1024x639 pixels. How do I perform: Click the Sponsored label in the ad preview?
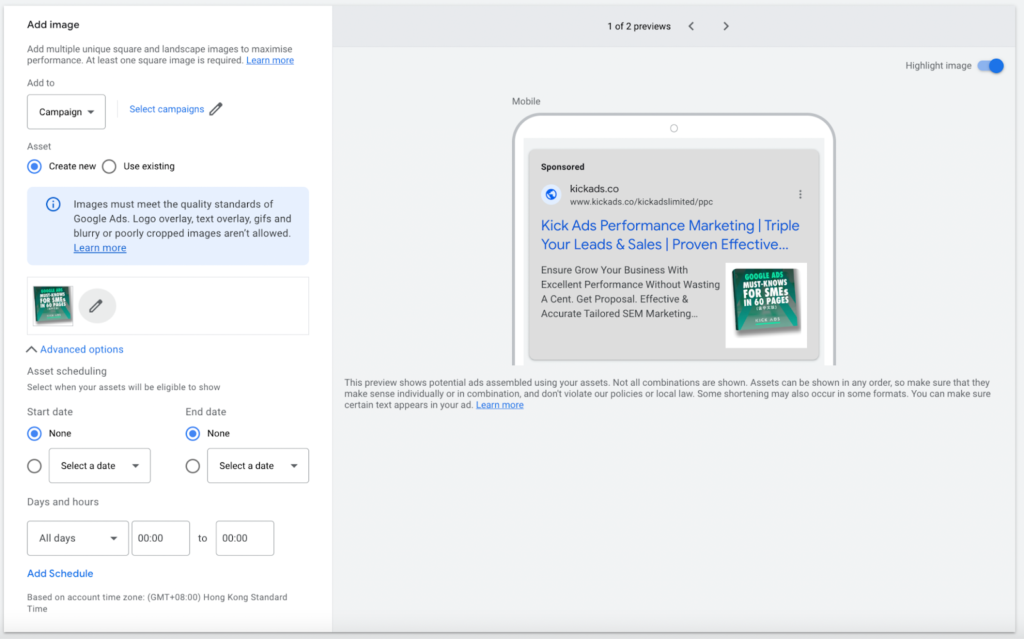[x=562, y=167]
